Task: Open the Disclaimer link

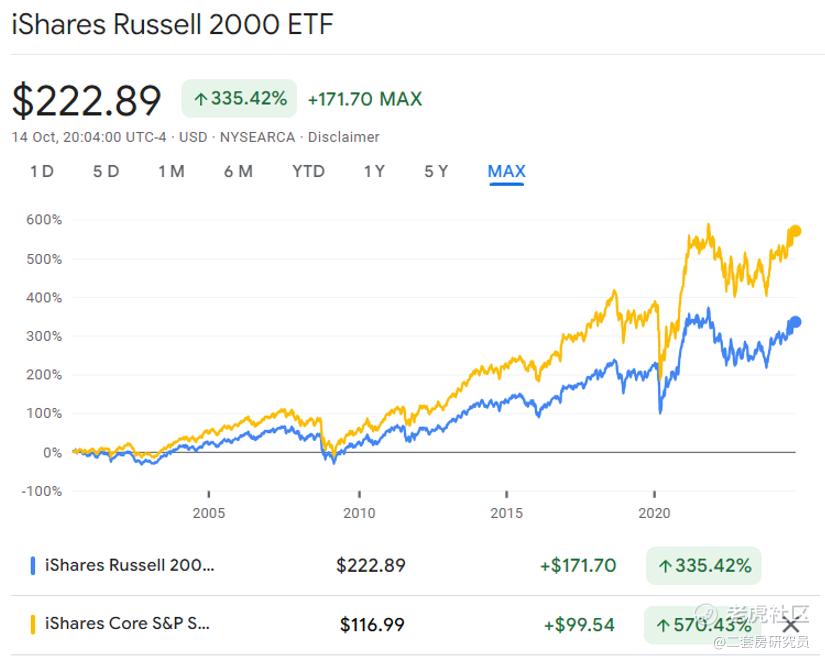Action: 344,137
